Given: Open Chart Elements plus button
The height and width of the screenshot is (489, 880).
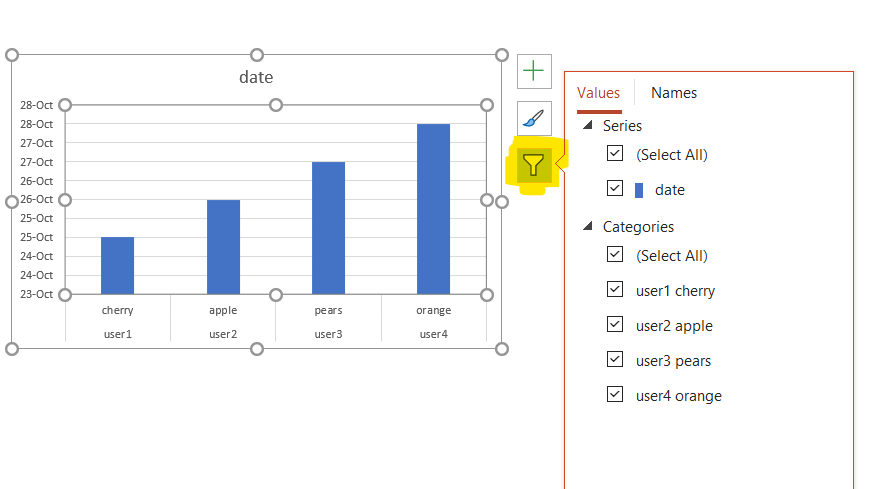Looking at the screenshot, I should (534, 71).
